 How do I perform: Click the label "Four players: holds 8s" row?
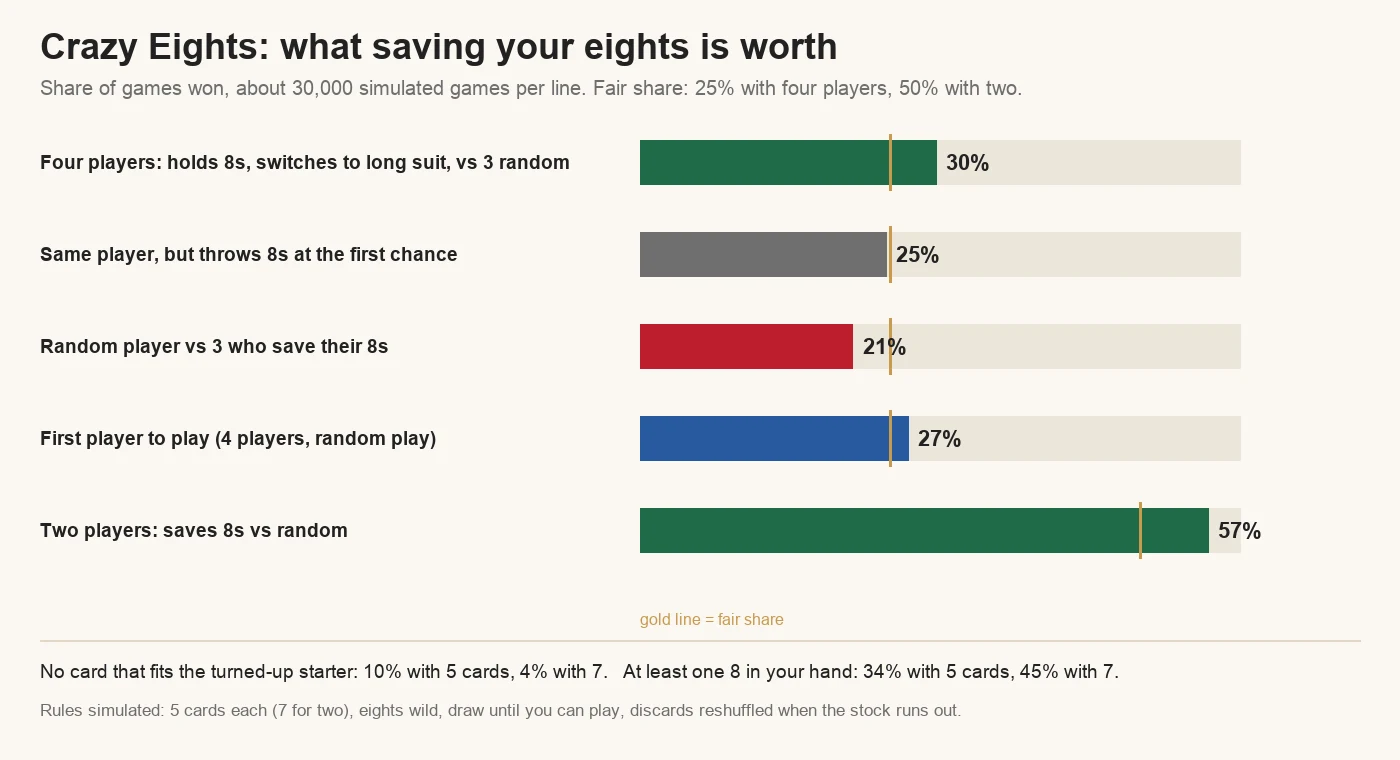pyautogui.click(x=305, y=162)
